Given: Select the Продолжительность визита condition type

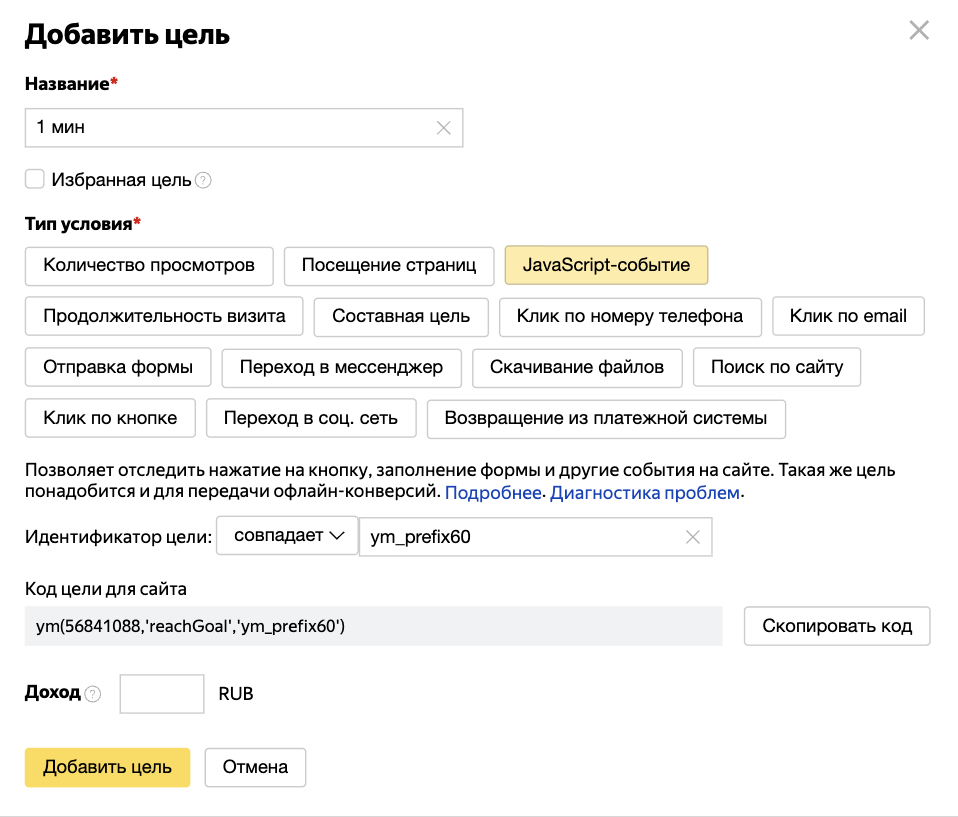Looking at the screenshot, I should coord(164,315).
